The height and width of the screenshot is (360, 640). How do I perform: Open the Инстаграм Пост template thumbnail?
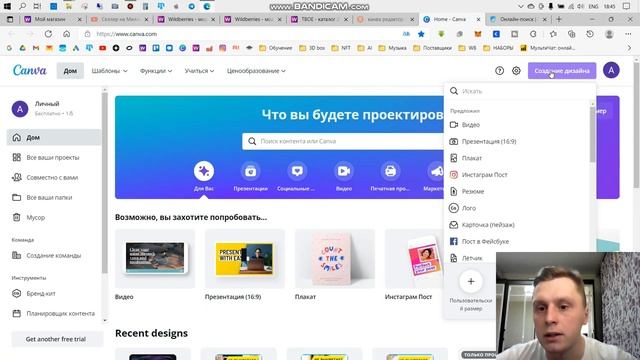414,259
